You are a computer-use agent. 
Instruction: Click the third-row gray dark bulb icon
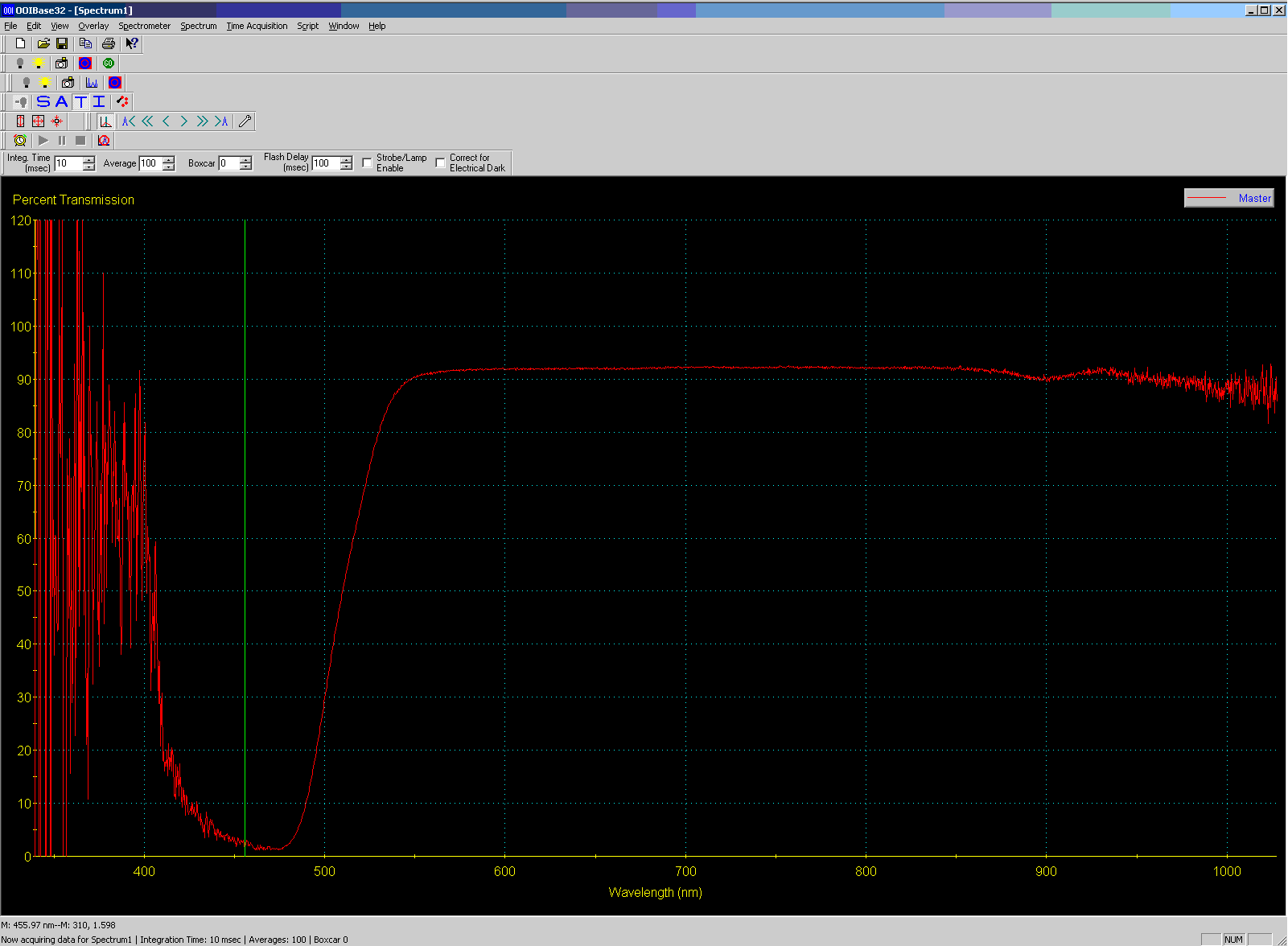click(x=27, y=82)
